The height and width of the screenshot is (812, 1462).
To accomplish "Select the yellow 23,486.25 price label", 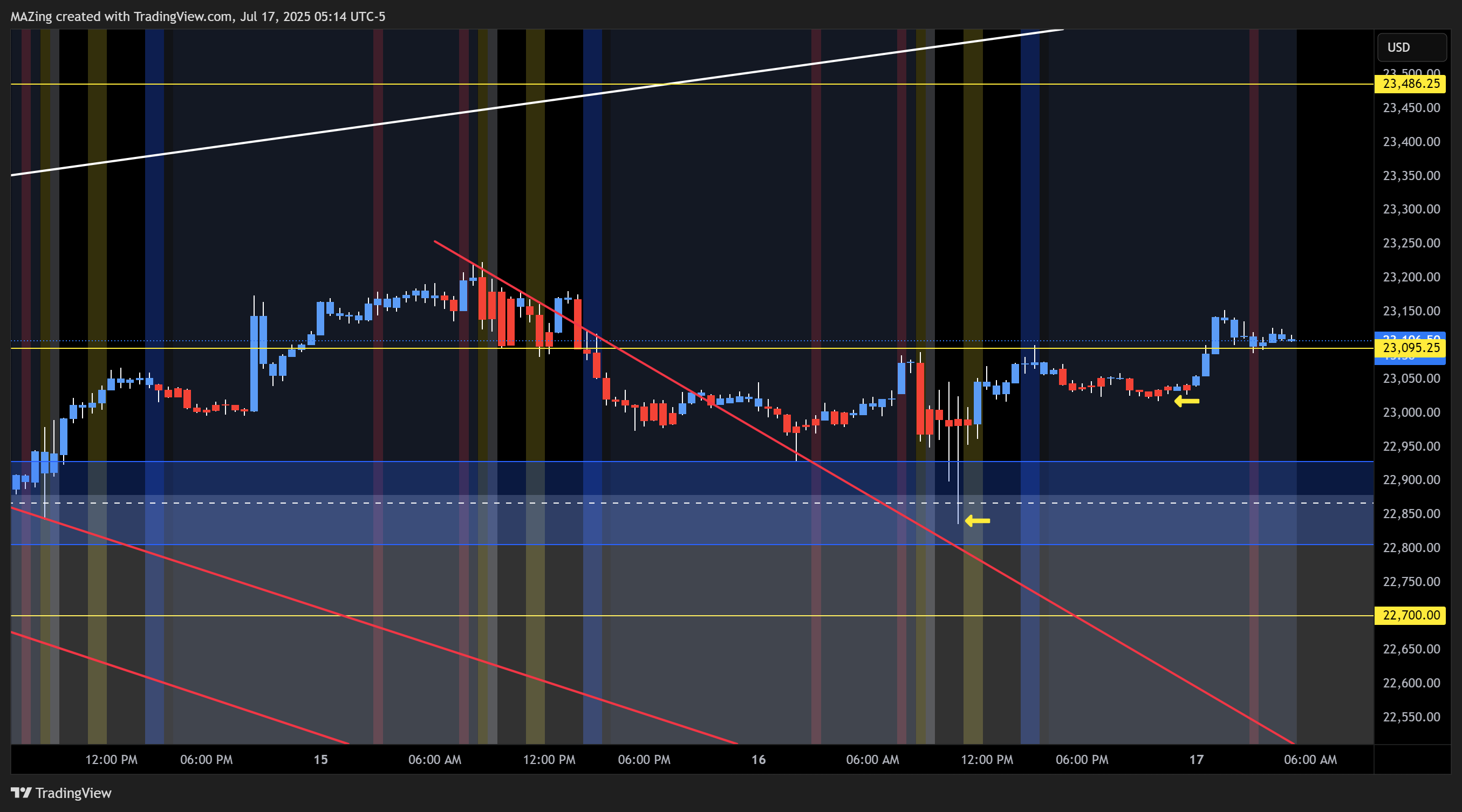I will point(1410,84).
